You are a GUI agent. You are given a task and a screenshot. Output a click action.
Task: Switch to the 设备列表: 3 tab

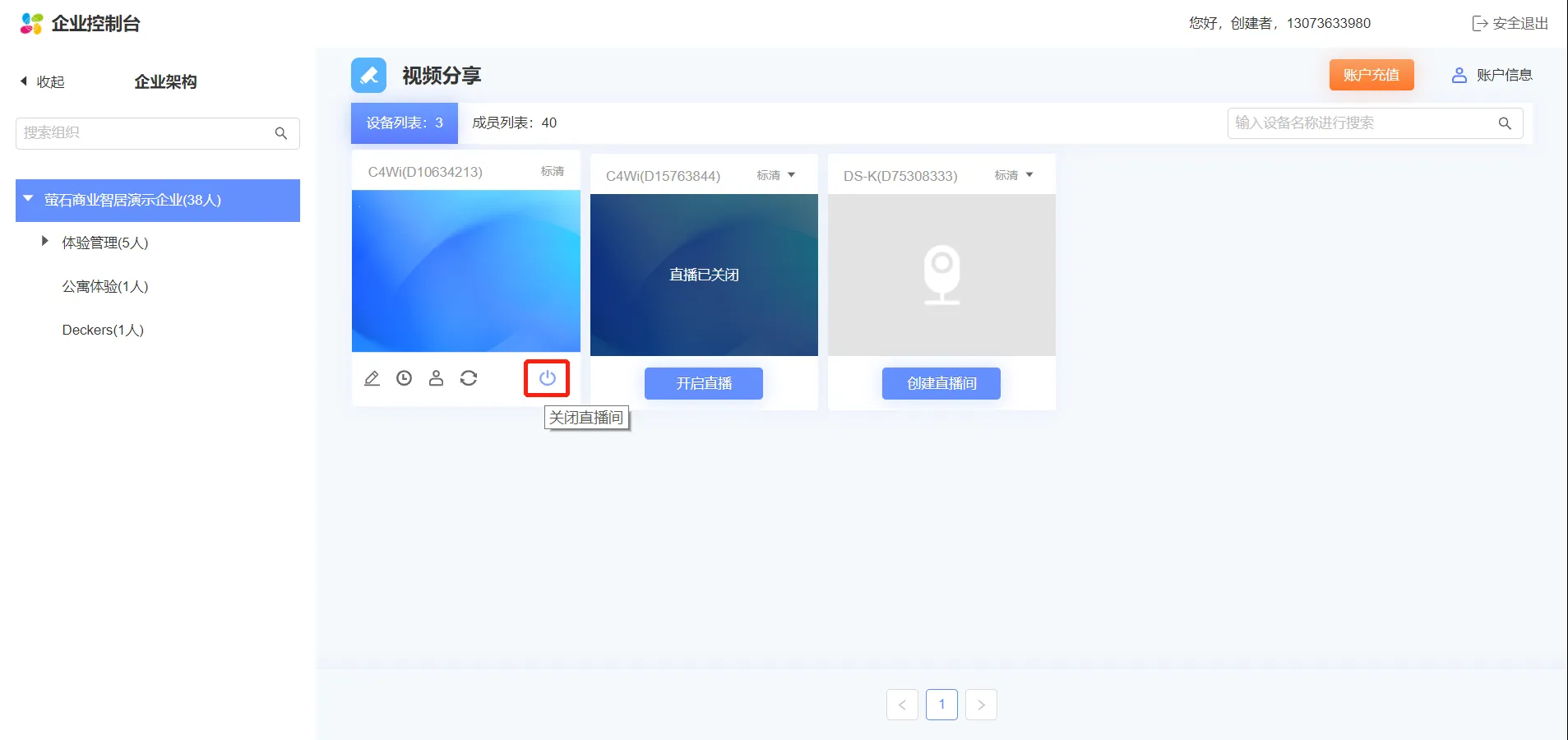[405, 123]
